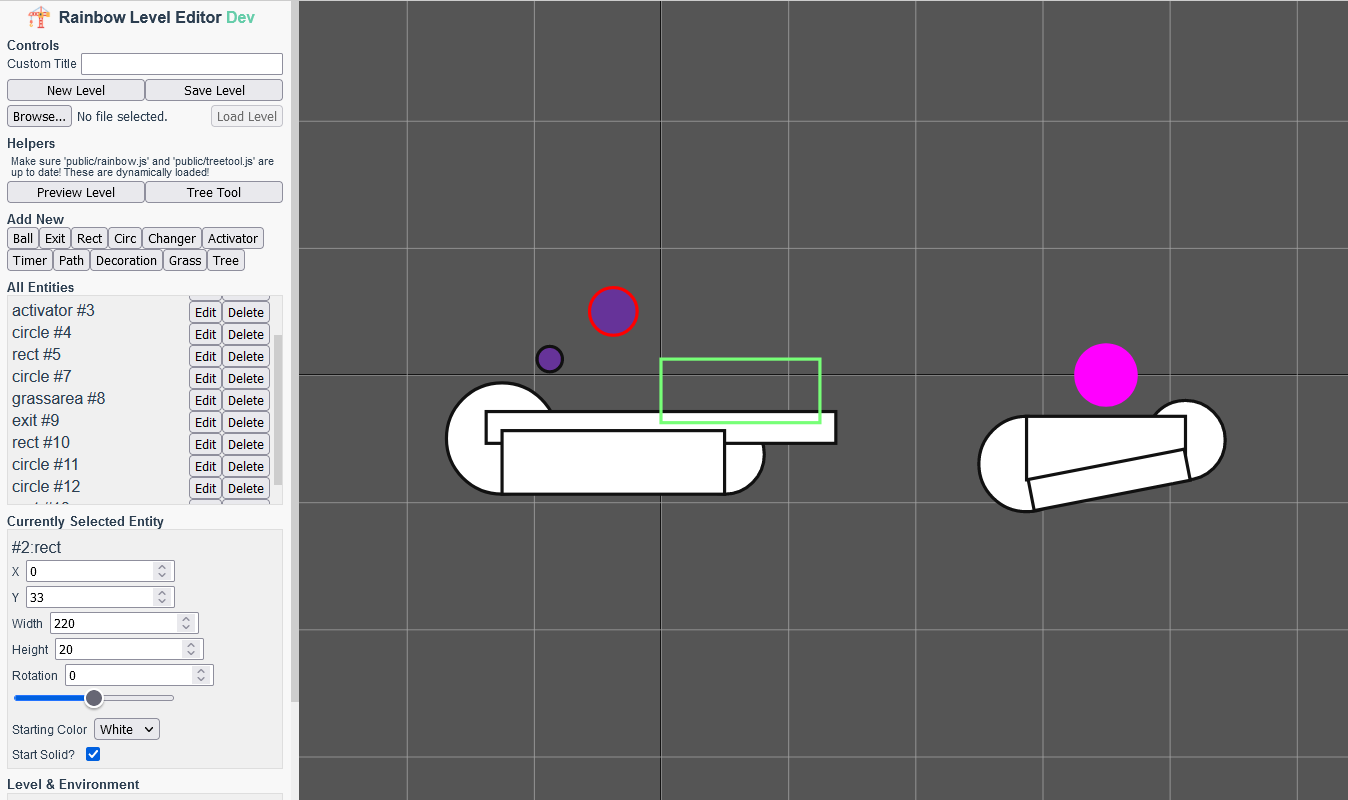The image size is (1348, 800).
Task: Open the Starting Color dropdown
Action: coord(126,729)
